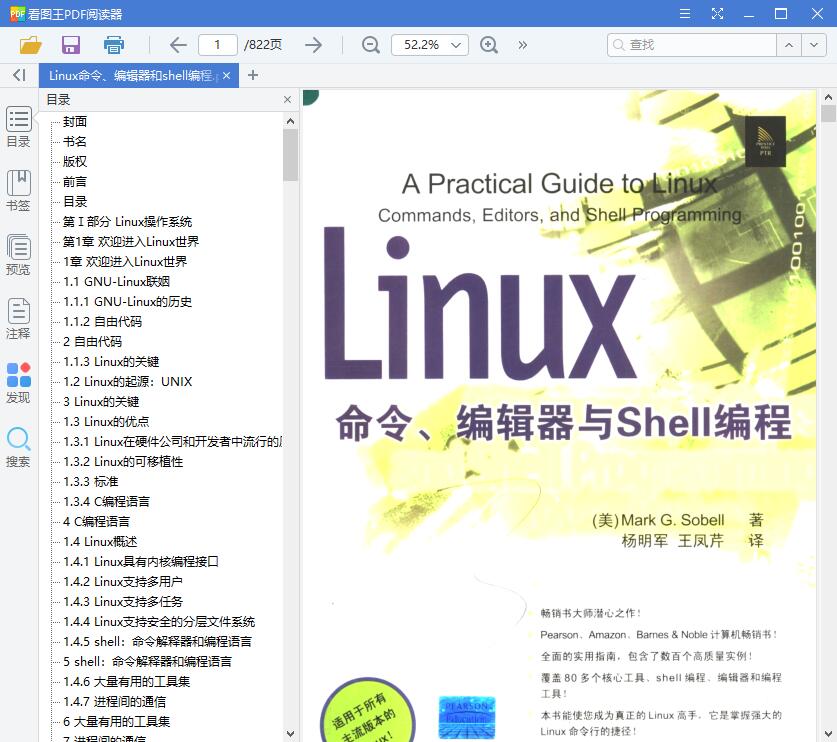Select 1.2 Linux的起源：UNIX outline entry
Screen dimensions: 837x742
coord(128,382)
